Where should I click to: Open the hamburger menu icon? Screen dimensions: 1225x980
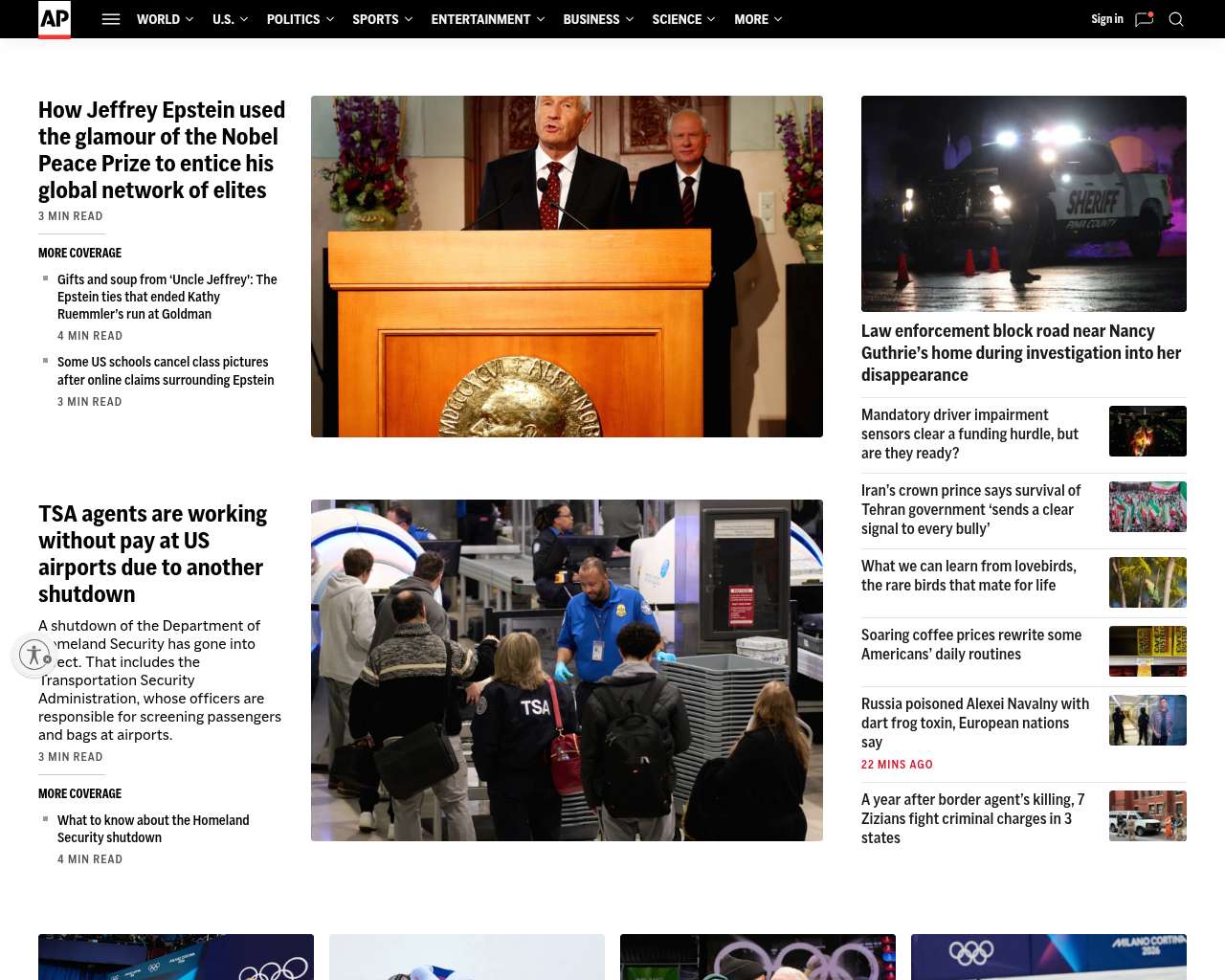(x=111, y=19)
